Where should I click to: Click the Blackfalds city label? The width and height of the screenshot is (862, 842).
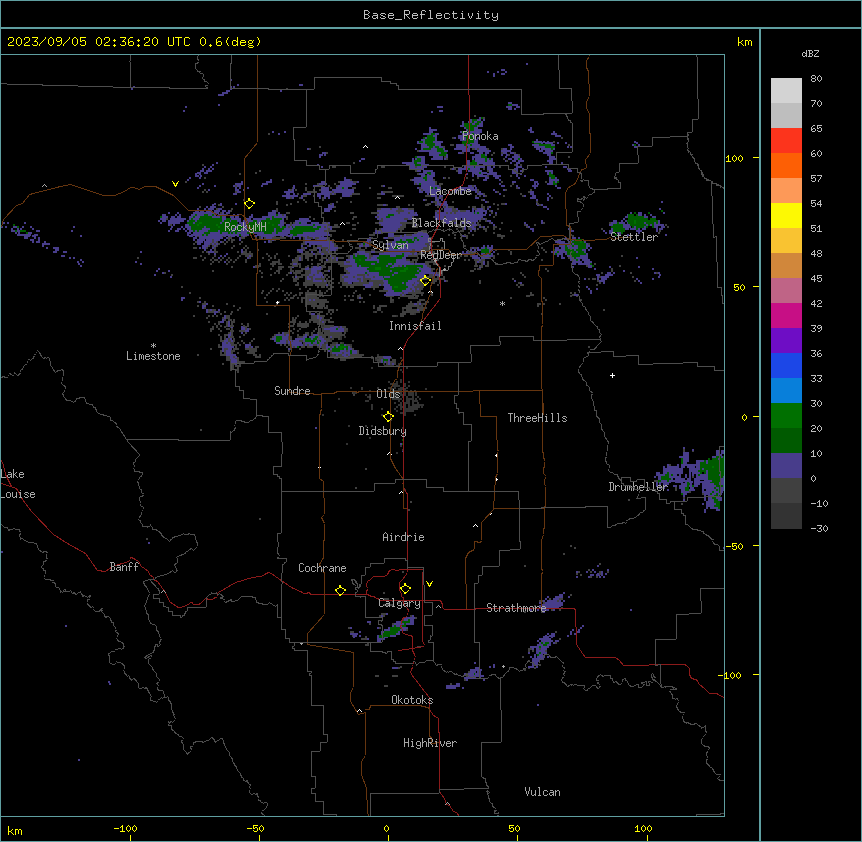point(441,223)
